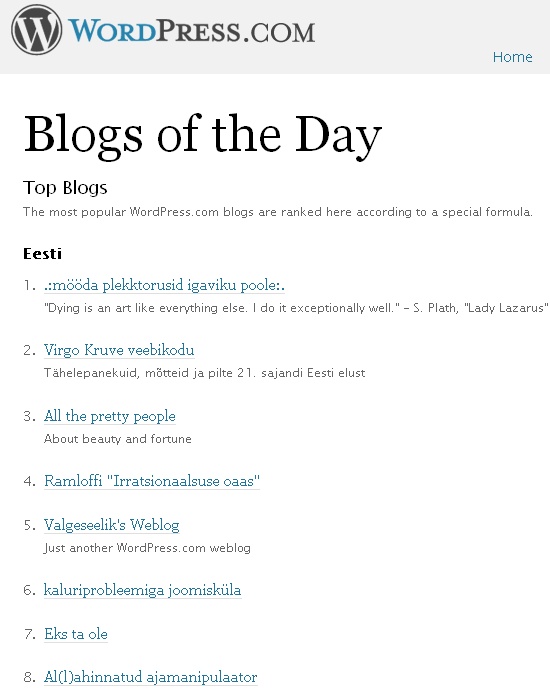Click the About beauty and fortune tagline

(117, 439)
